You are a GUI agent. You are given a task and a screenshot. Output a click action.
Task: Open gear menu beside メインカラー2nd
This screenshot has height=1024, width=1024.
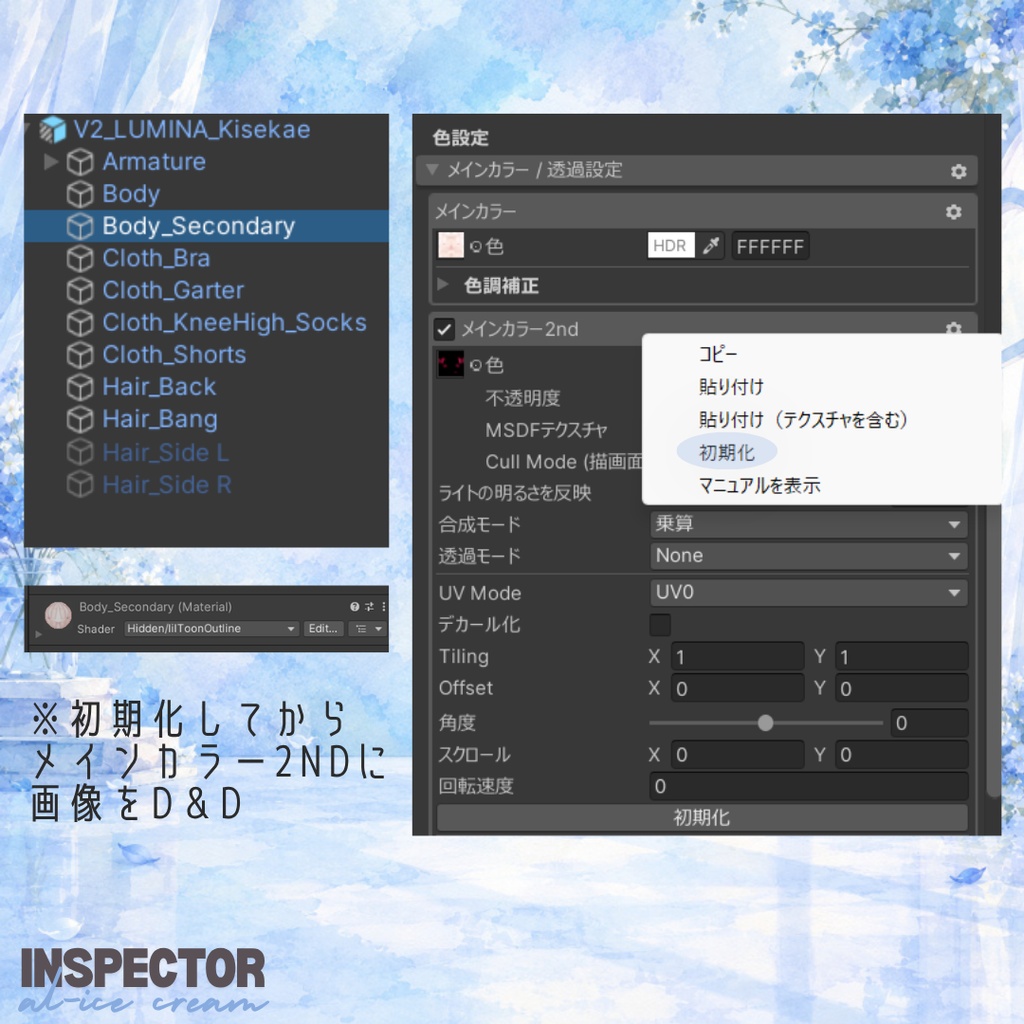tap(953, 327)
